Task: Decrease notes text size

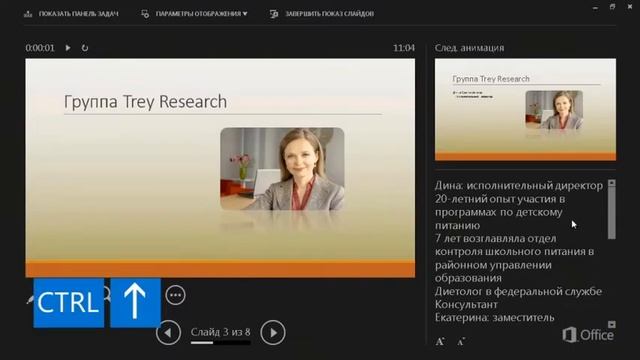Action: (461, 341)
